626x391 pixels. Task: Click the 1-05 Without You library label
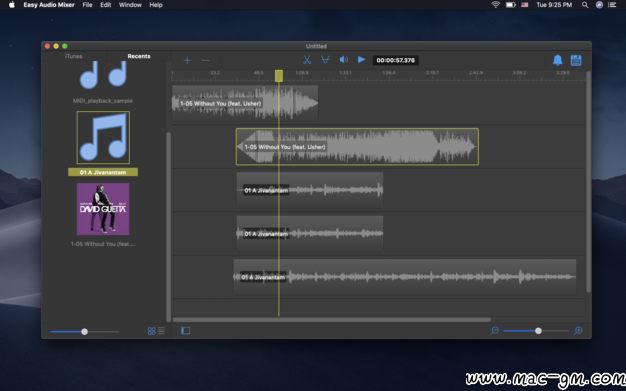point(103,244)
